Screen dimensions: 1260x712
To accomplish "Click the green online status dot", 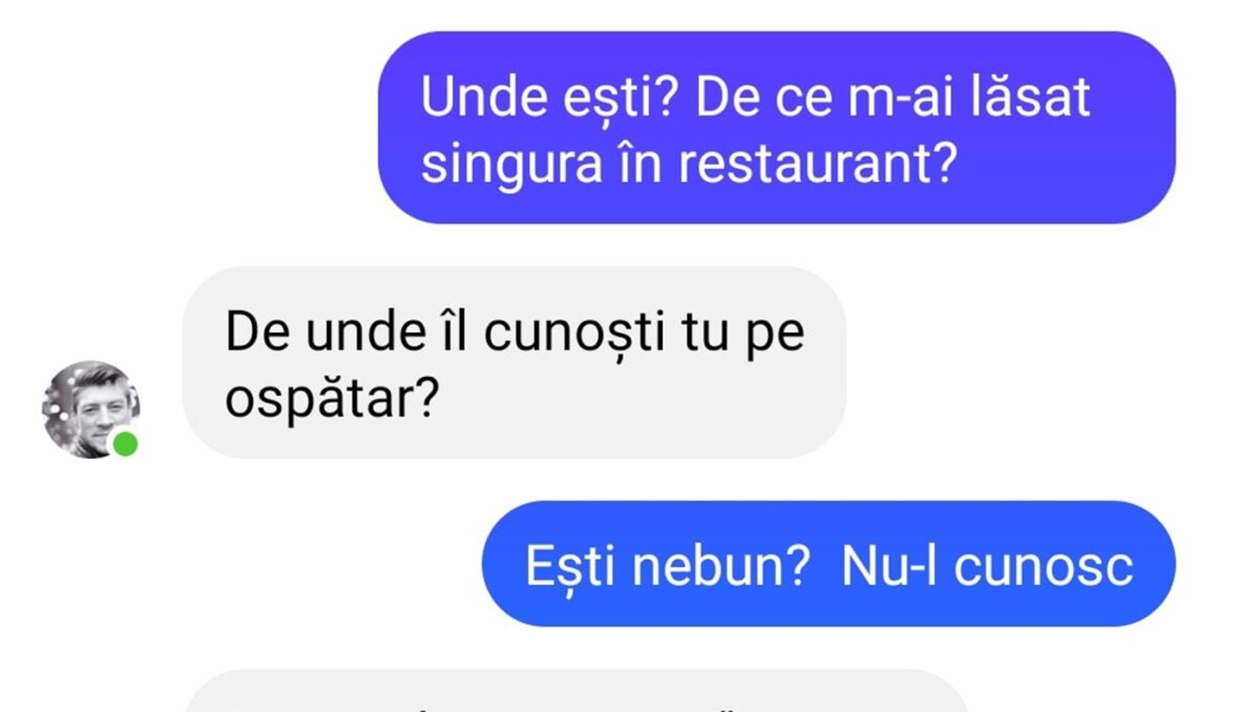I will tap(124, 443).
